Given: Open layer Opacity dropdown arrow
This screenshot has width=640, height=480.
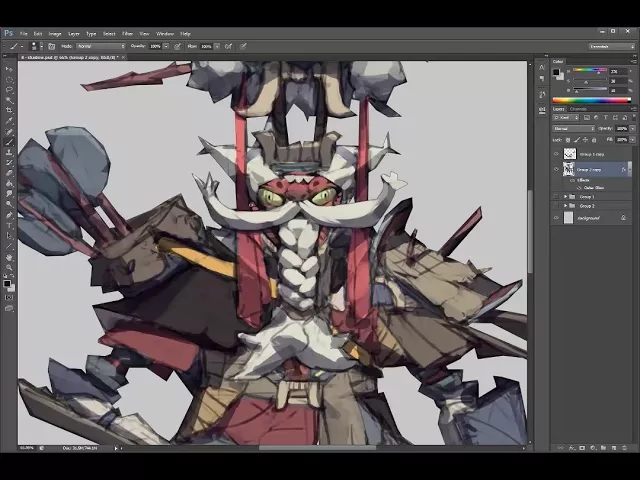Looking at the screenshot, I should [x=632, y=129].
